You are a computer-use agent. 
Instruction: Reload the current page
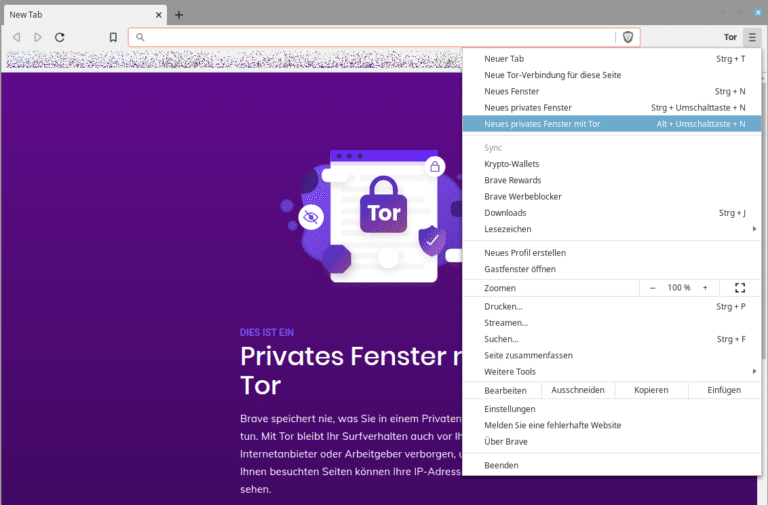click(60, 37)
